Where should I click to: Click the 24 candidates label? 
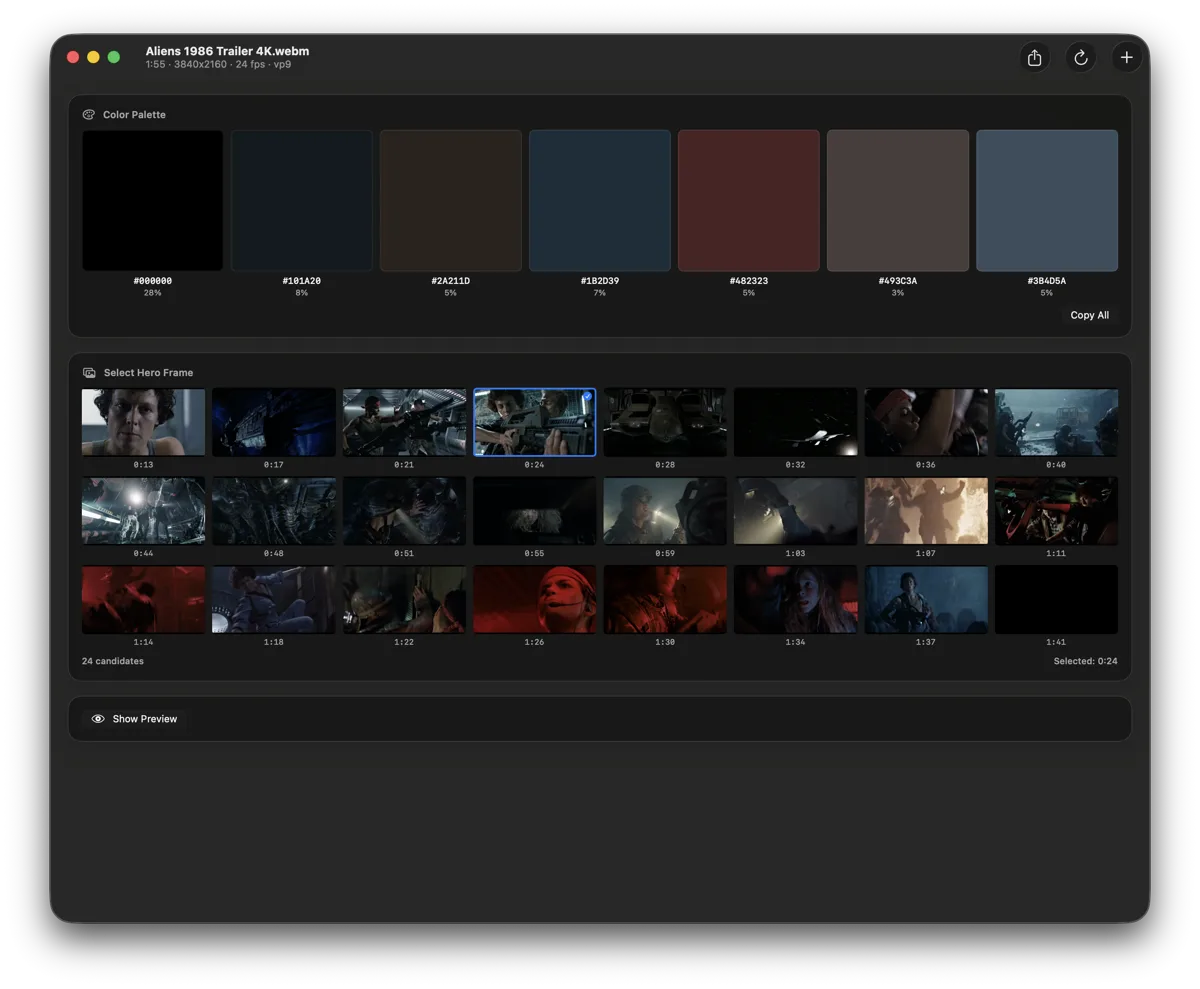click(113, 661)
